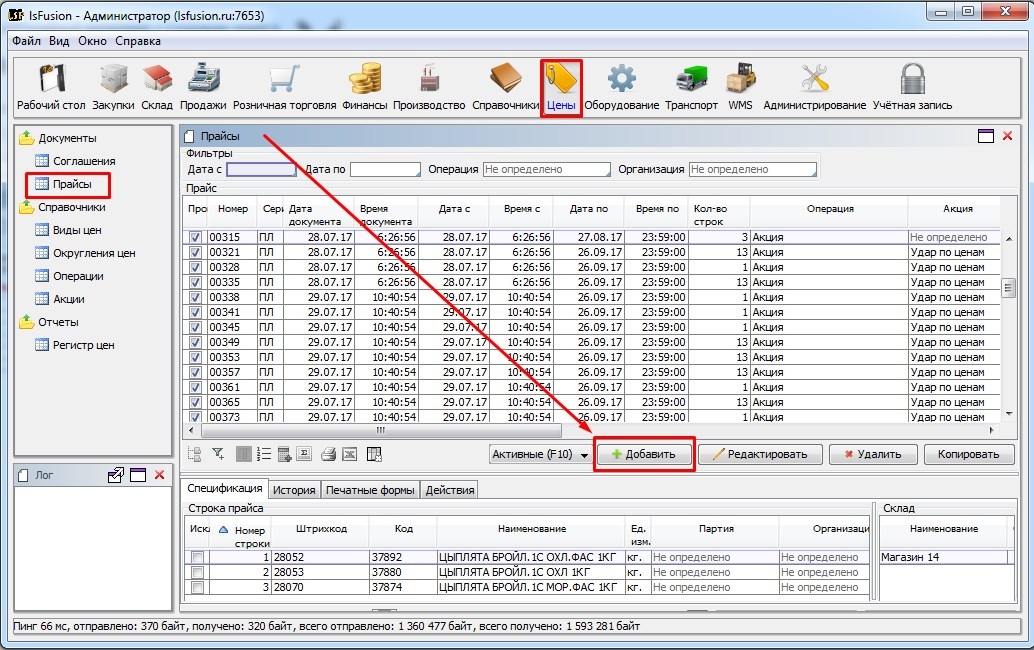The image size is (1034, 650).
Task: Open the Организация filter dropdown
Action: pyautogui.click(x=752, y=170)
